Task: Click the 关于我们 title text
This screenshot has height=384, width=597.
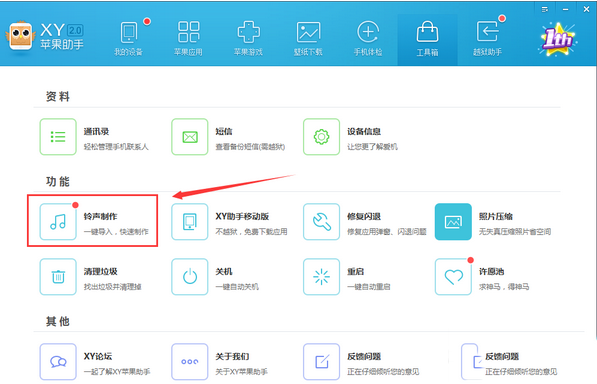Action: tap(232, 357)
